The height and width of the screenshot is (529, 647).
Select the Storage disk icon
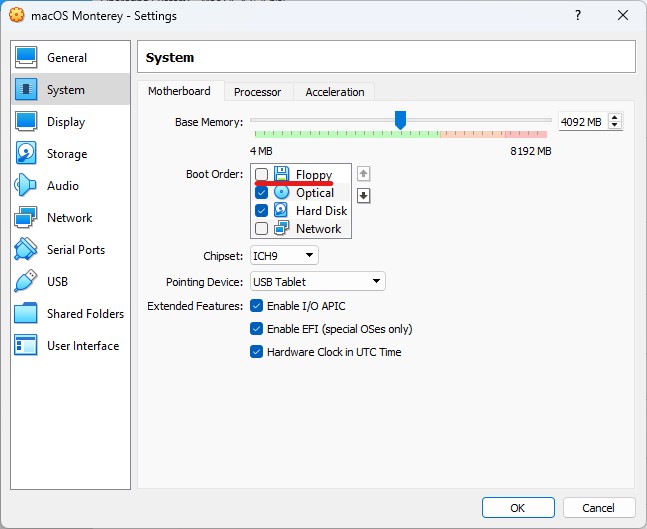click(x=27, y=154)
